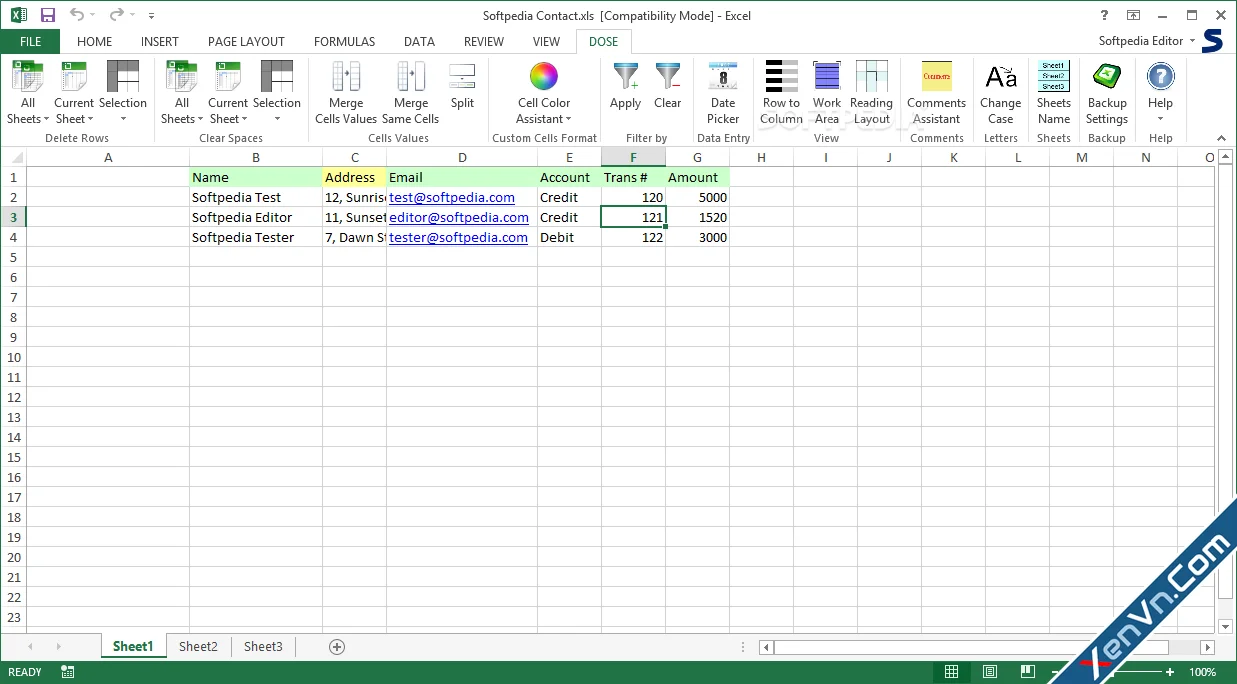Click the macro recording status bar icon

coord(67,672)
